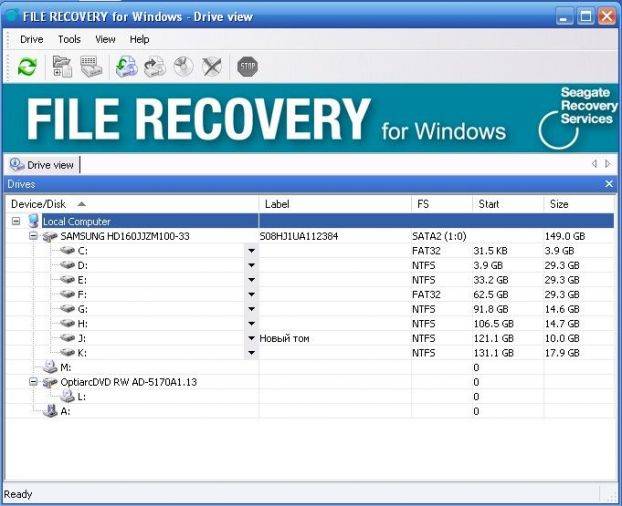Open the dropdown arrow for drive J:

pyautogui.click(x=252, y=339)
